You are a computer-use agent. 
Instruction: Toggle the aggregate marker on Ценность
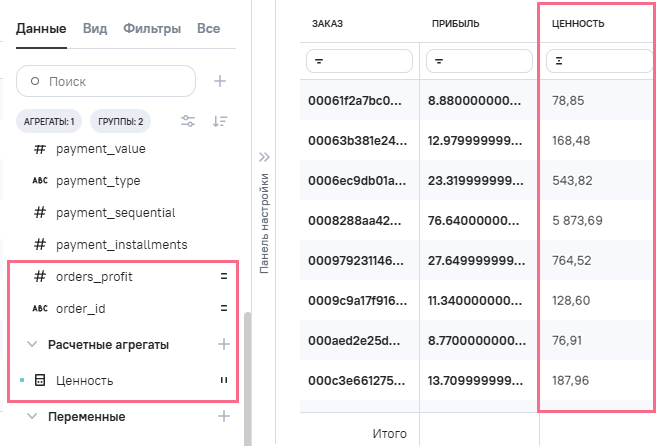[x=224, y=381]
